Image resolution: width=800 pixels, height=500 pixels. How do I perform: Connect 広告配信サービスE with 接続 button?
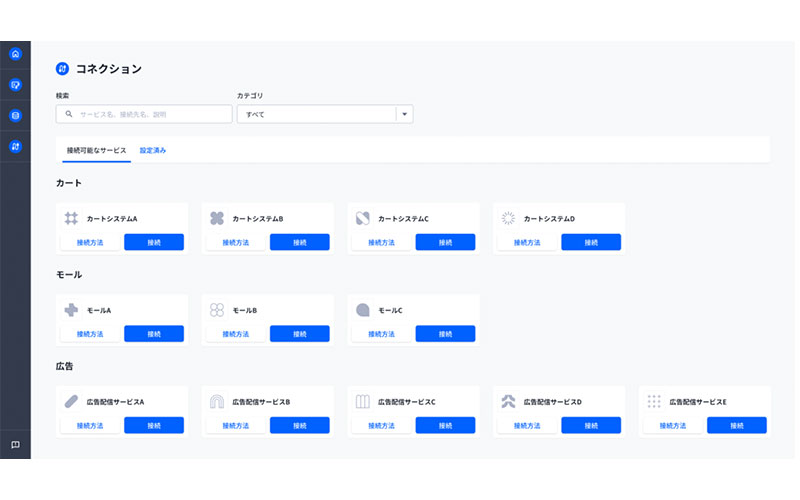click(737, 426)
